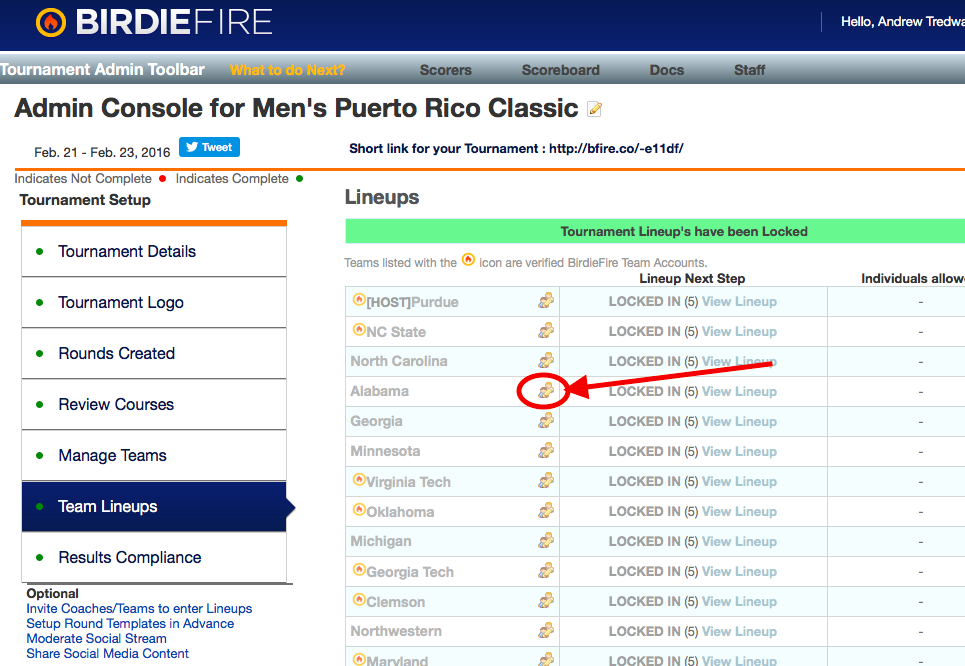Go to the Manage Teams setup step
Image resolution: width=965 pixels, height=666 pixels.
coord(113,455)
